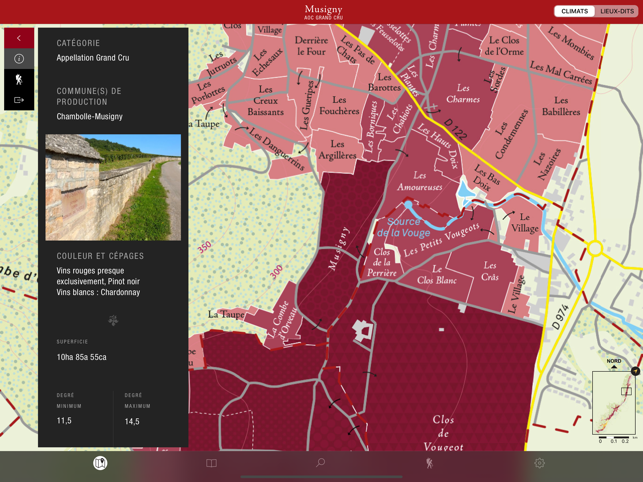
Task: Tap Les Mal Carrées plot
Action: click(x=561, y=72)
